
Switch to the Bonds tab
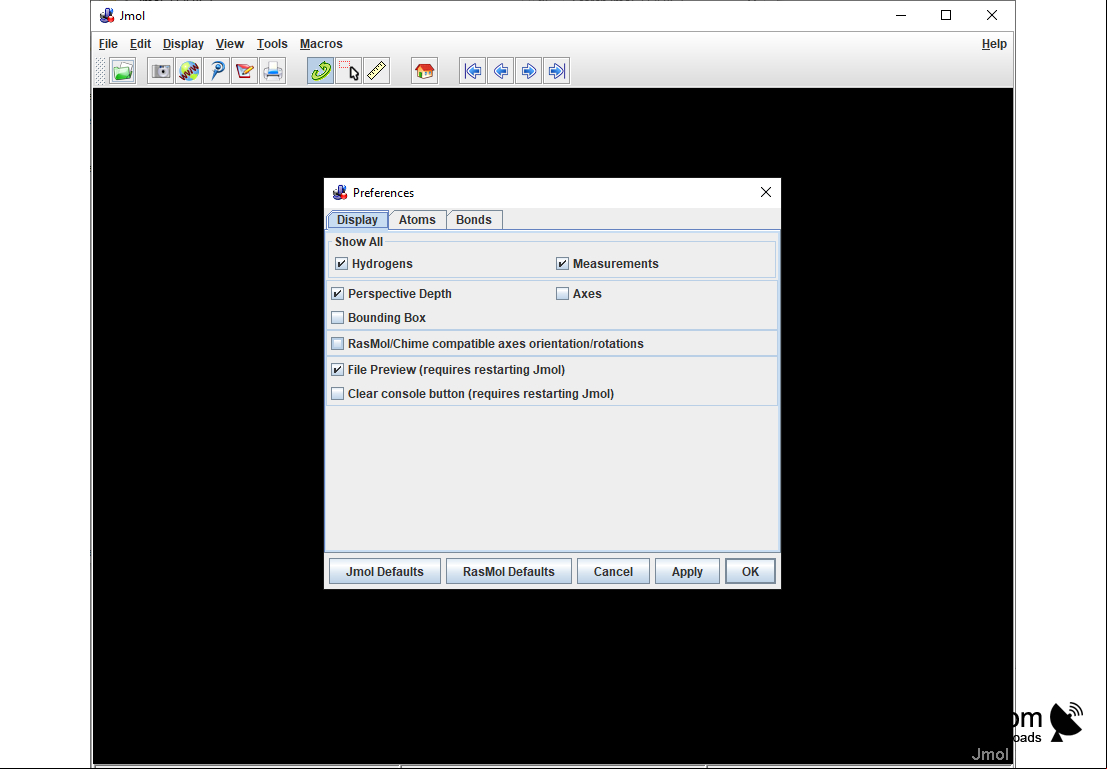tap(474, 220)
